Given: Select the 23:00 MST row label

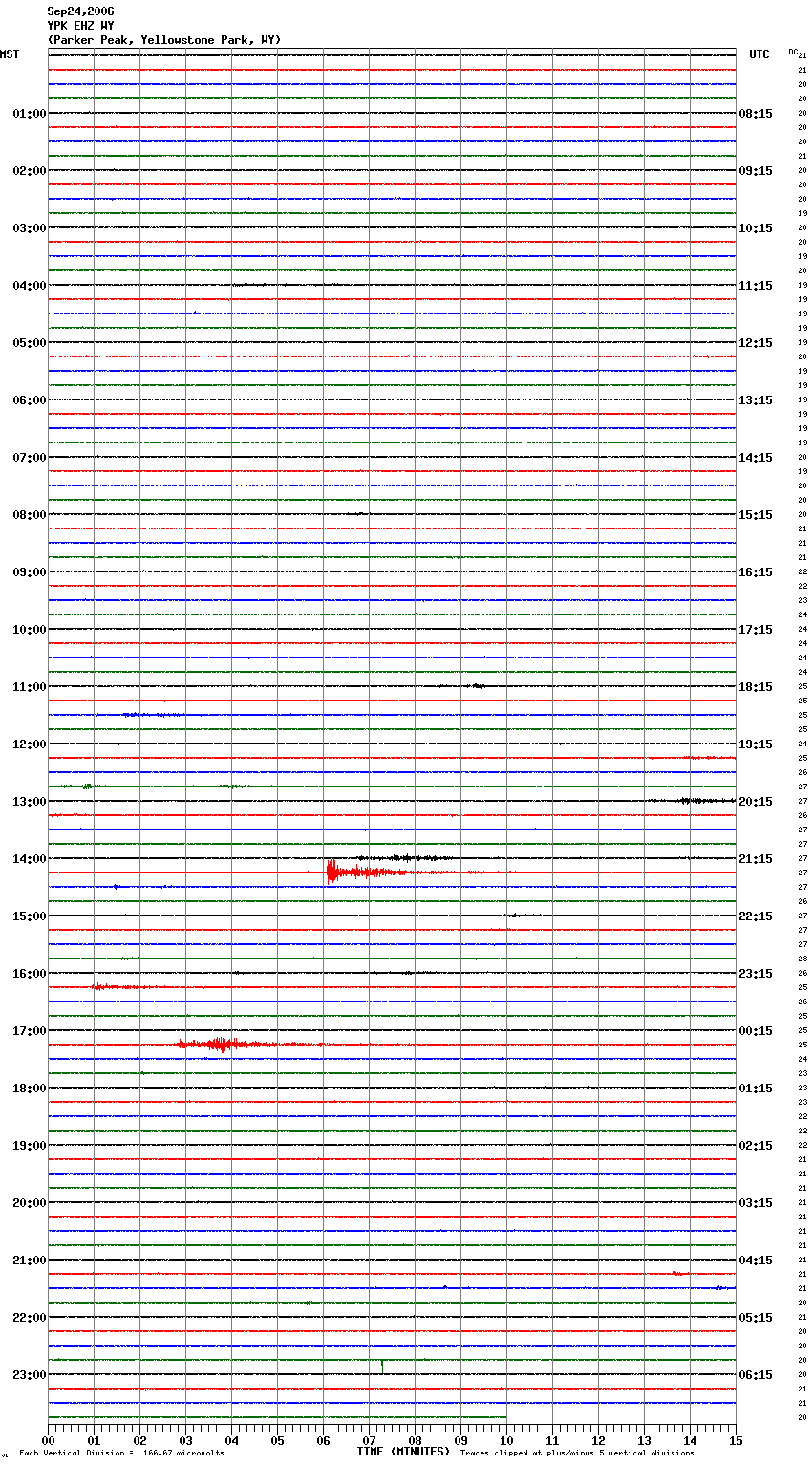Looking at the screenshot, I should point(29,1375).
